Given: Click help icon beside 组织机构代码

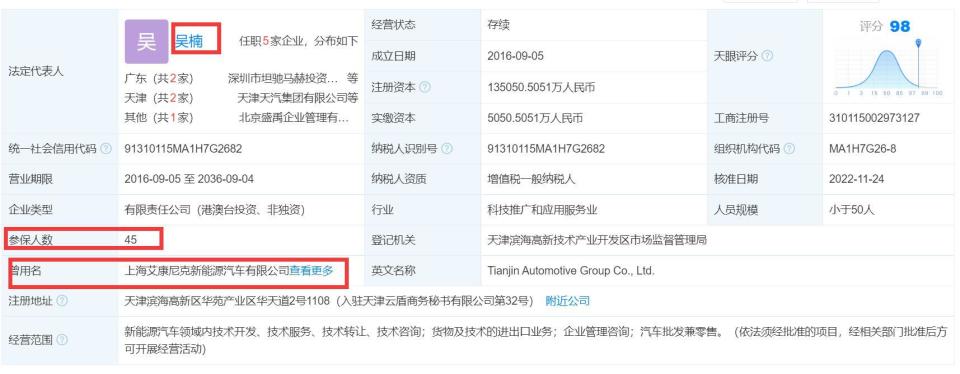Looking at the screenshot, I should pos(789,149).
